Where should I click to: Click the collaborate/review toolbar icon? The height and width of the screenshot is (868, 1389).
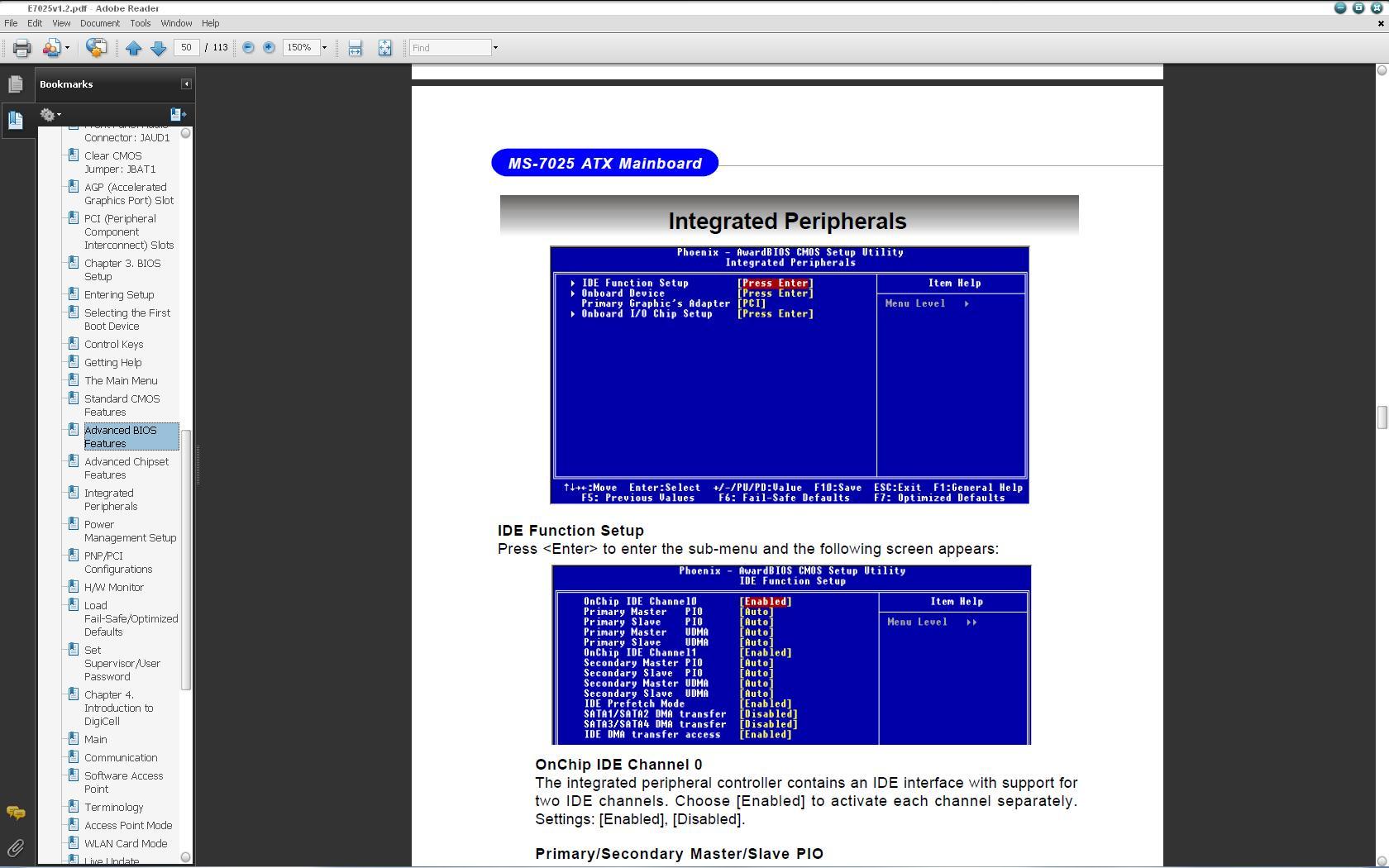(96, 48)
